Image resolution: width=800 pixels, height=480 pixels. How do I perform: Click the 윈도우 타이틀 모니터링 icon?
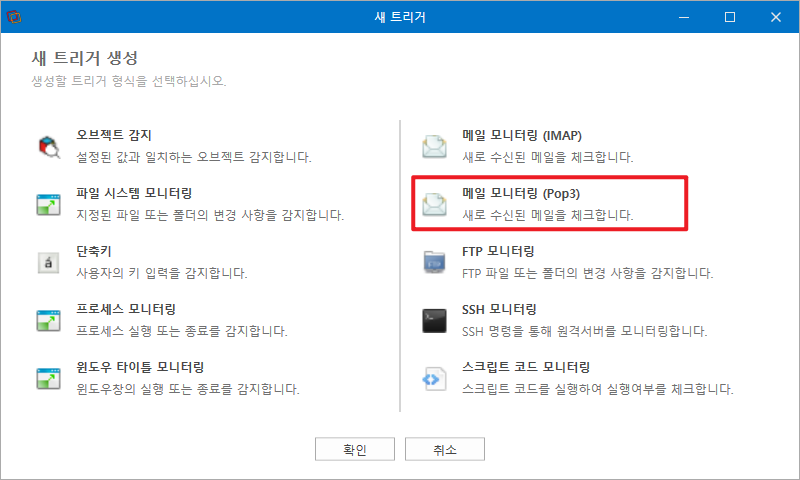[x=48, y=378]
